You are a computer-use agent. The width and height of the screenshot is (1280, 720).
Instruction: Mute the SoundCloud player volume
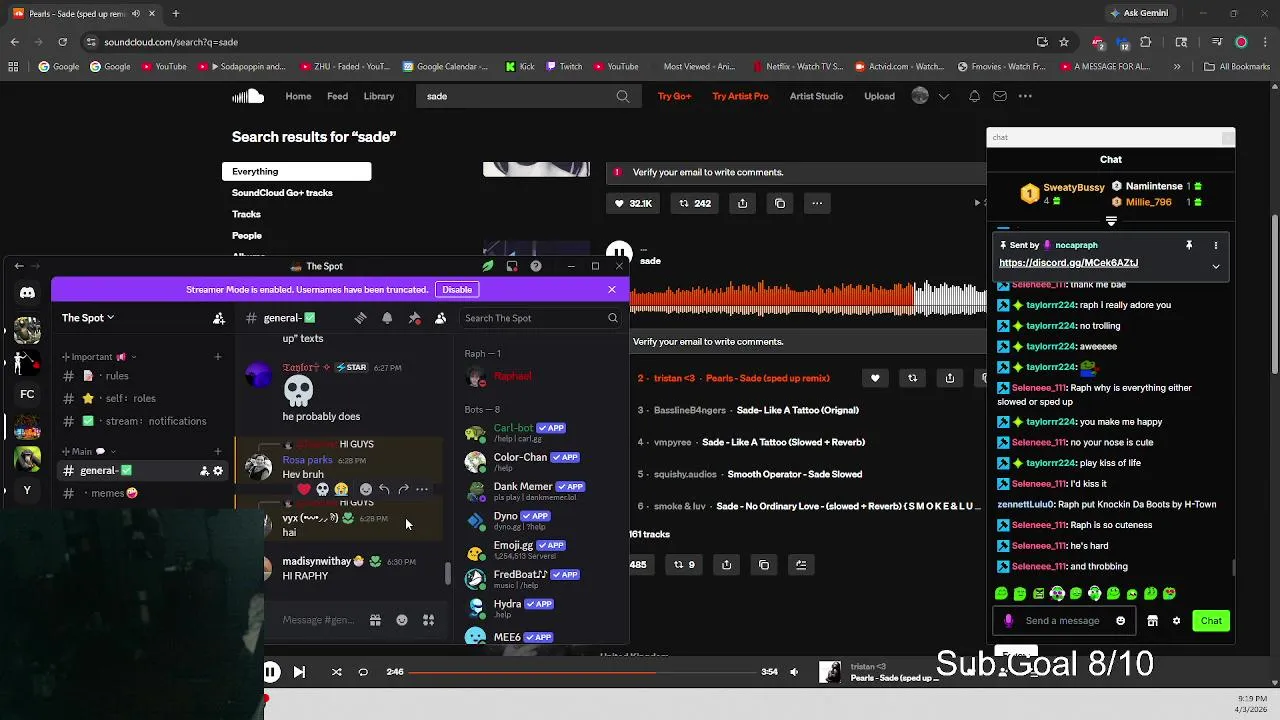point(794,672)
